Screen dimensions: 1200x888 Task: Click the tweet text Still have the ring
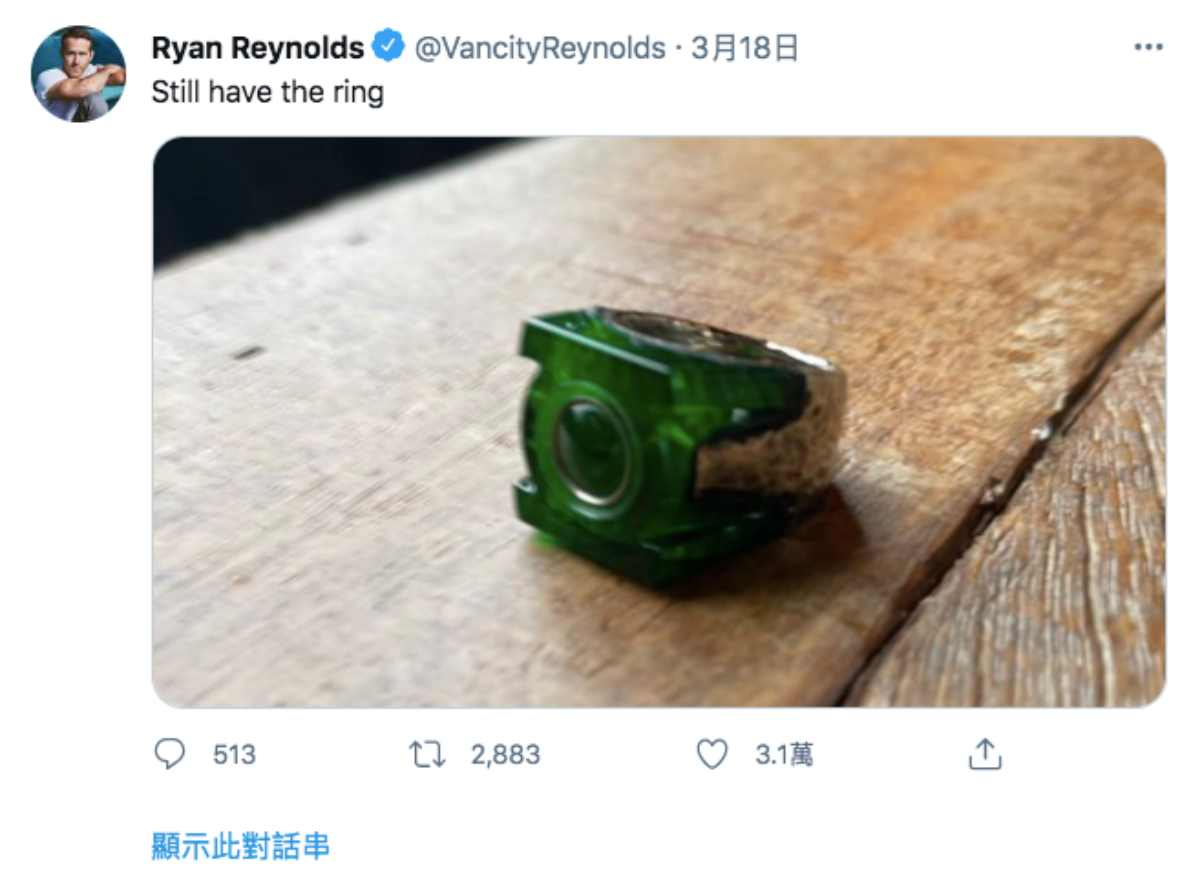tap(267, 93)
